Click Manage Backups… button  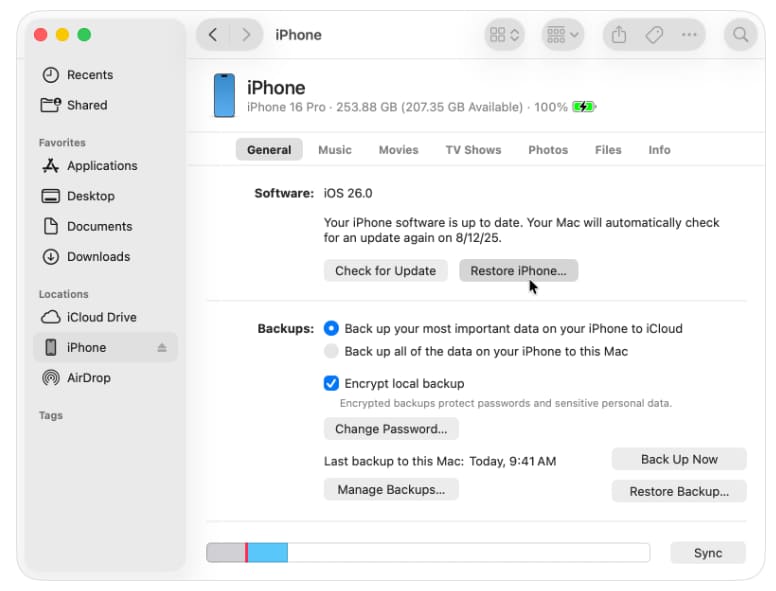tap(391, 490)
